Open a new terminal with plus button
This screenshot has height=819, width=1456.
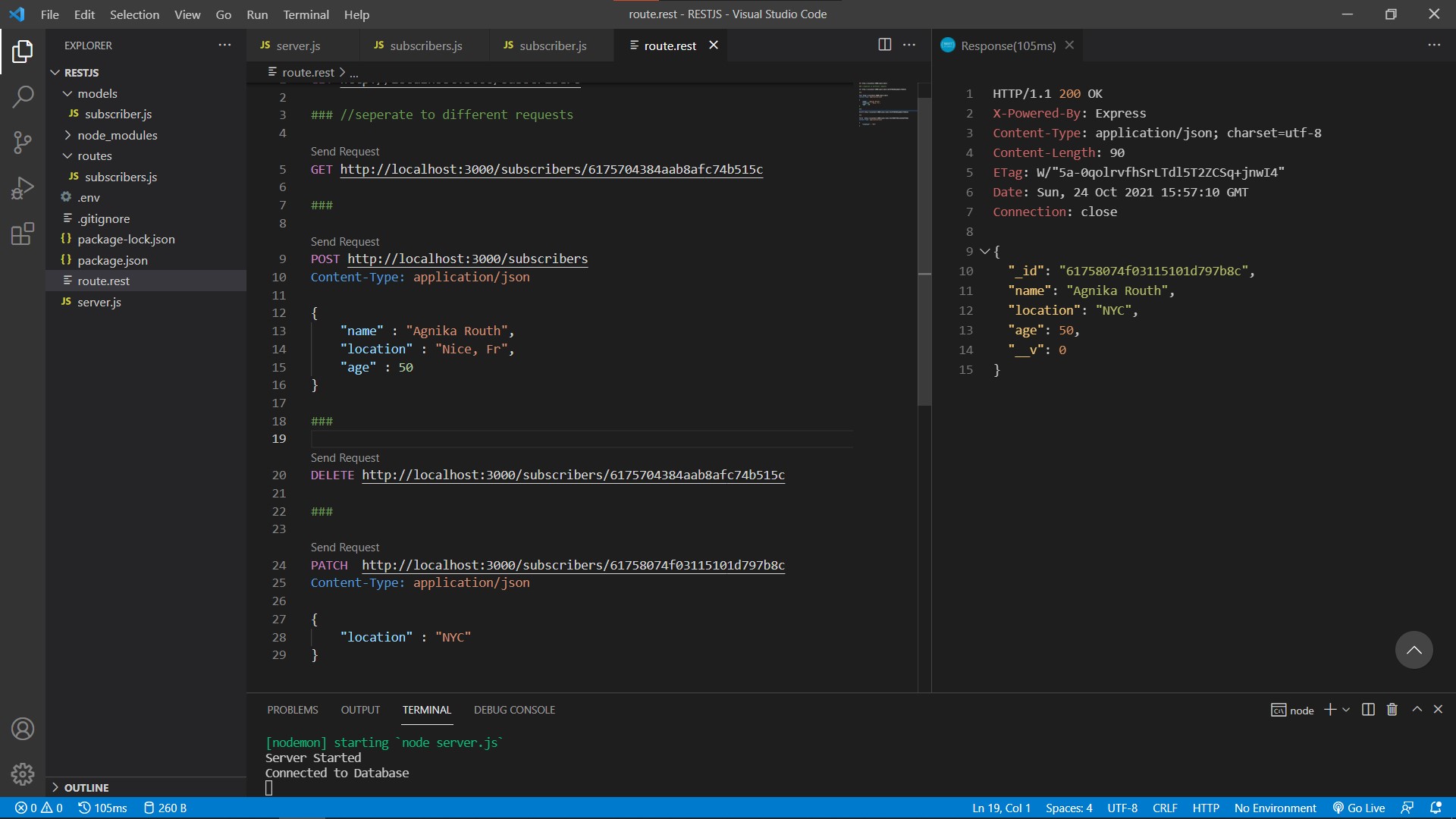point(1329,710)
